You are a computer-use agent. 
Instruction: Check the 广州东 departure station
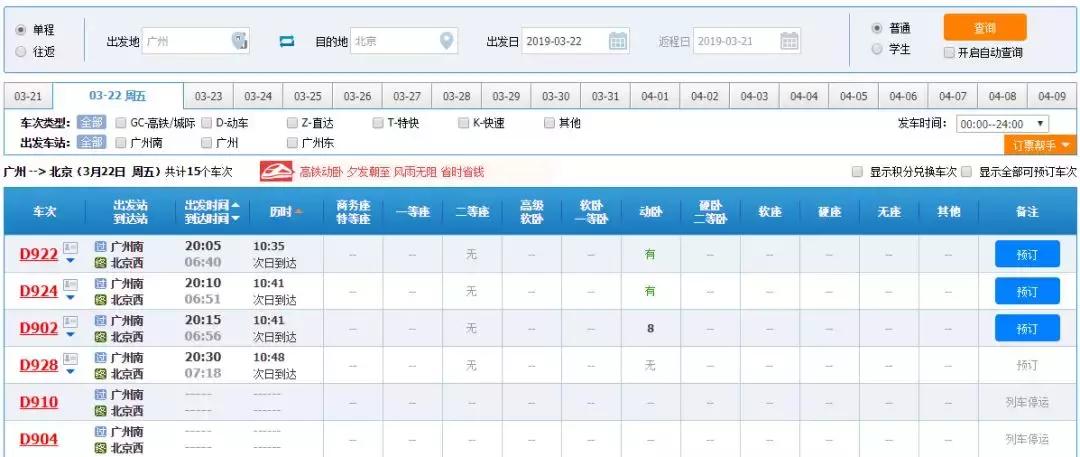[292, 143]
